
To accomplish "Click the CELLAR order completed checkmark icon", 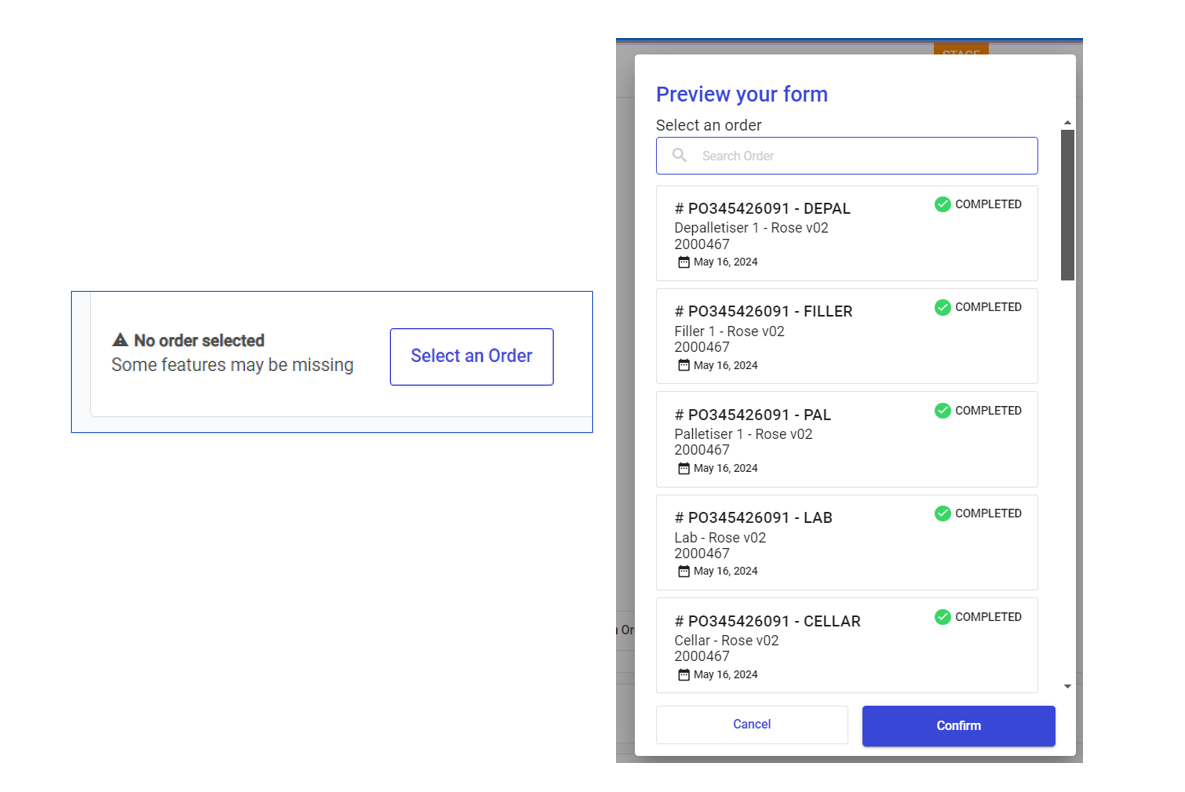I will coord(942,617).
